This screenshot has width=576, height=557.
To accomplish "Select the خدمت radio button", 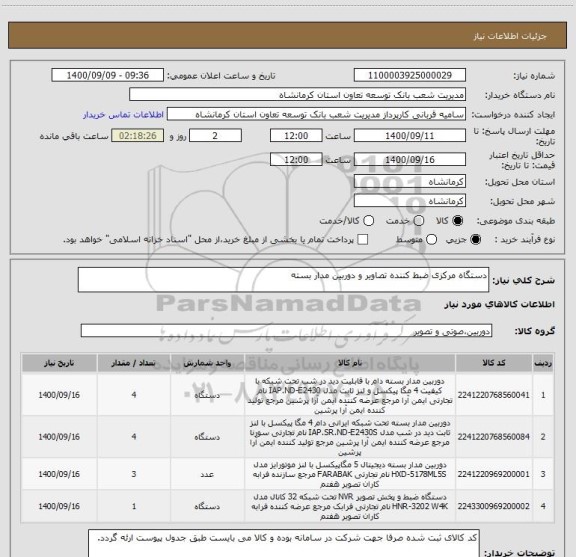I will pos(419,221).
